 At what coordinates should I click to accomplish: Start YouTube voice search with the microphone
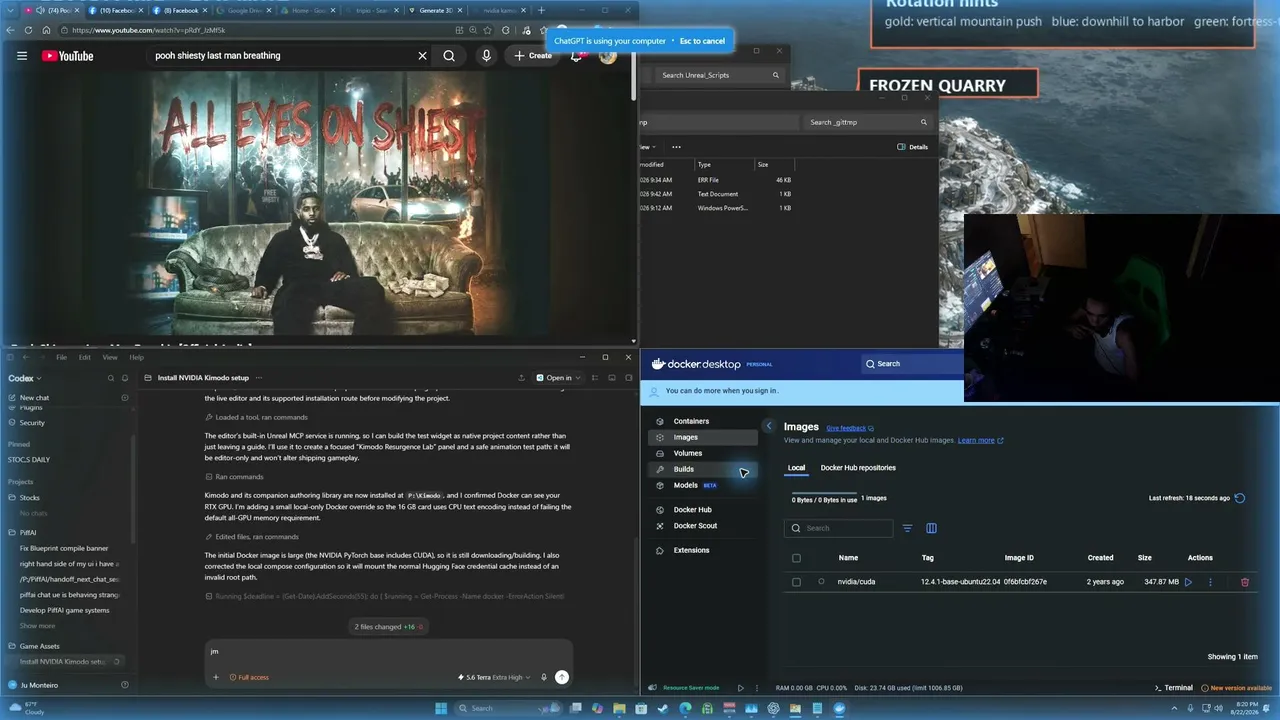click(486, 56)
